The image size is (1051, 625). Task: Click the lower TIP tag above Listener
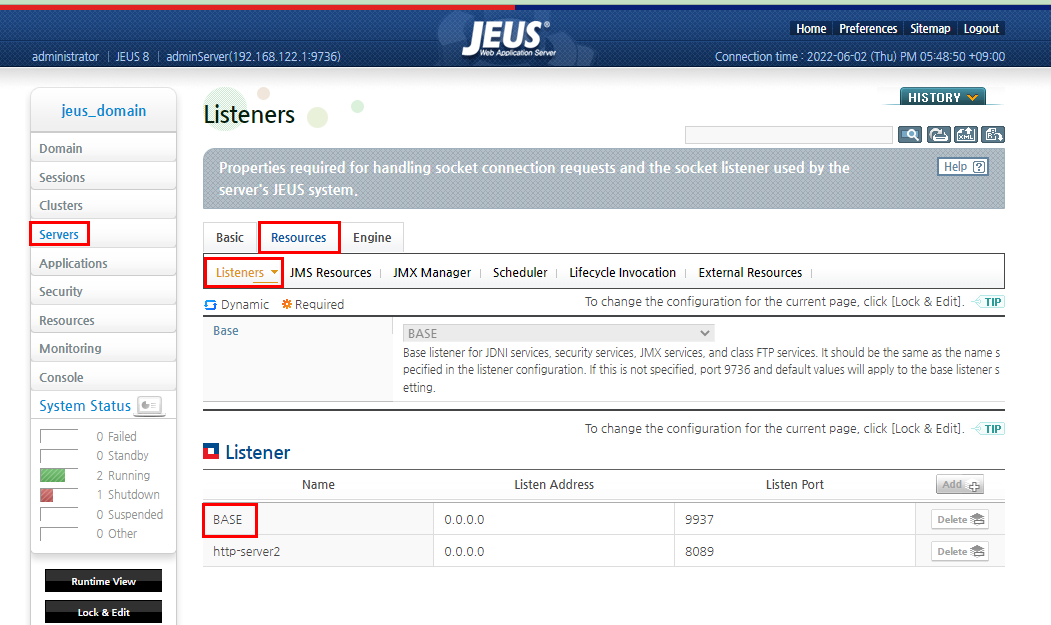point(989,429)
